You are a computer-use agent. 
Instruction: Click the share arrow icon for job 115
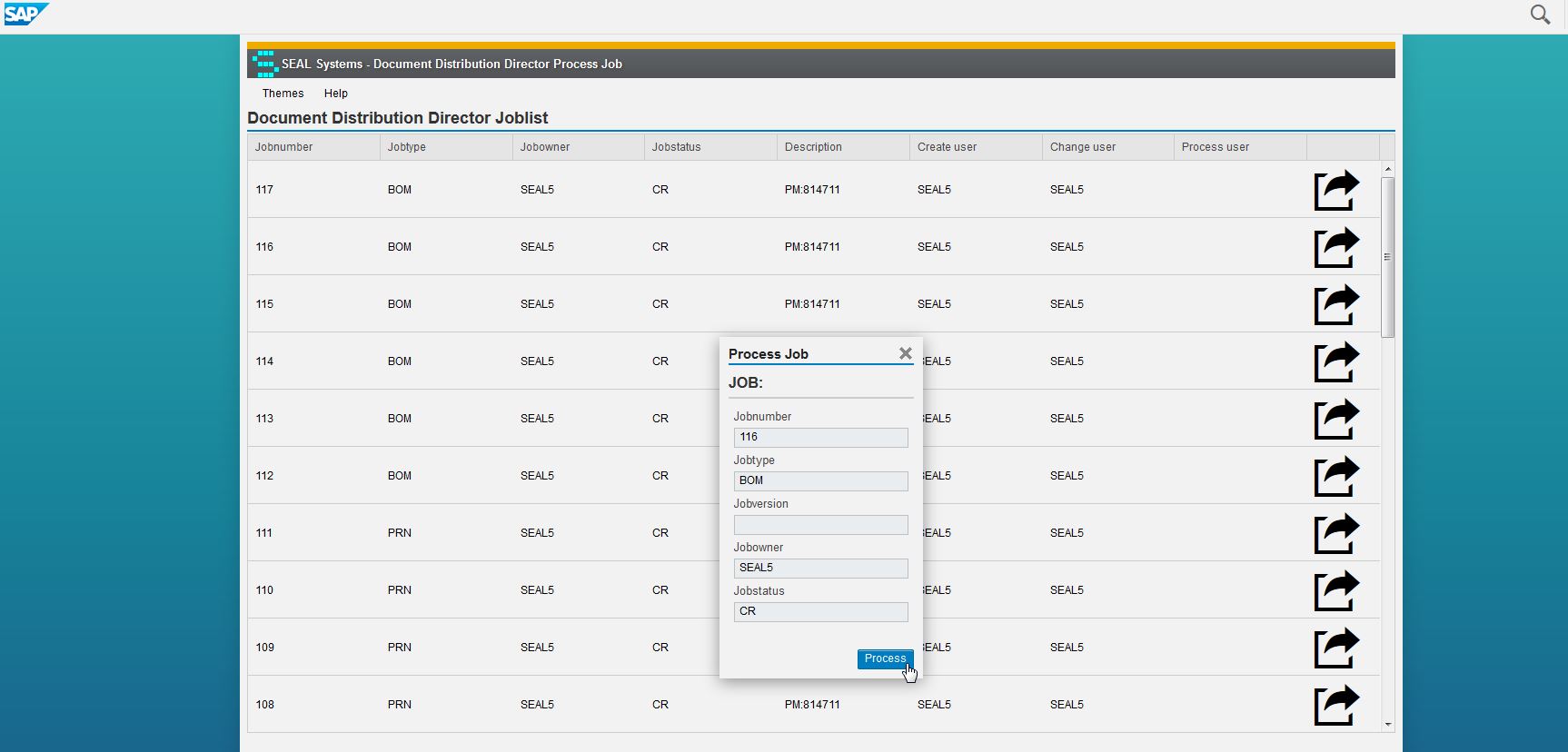point(1336,305)
